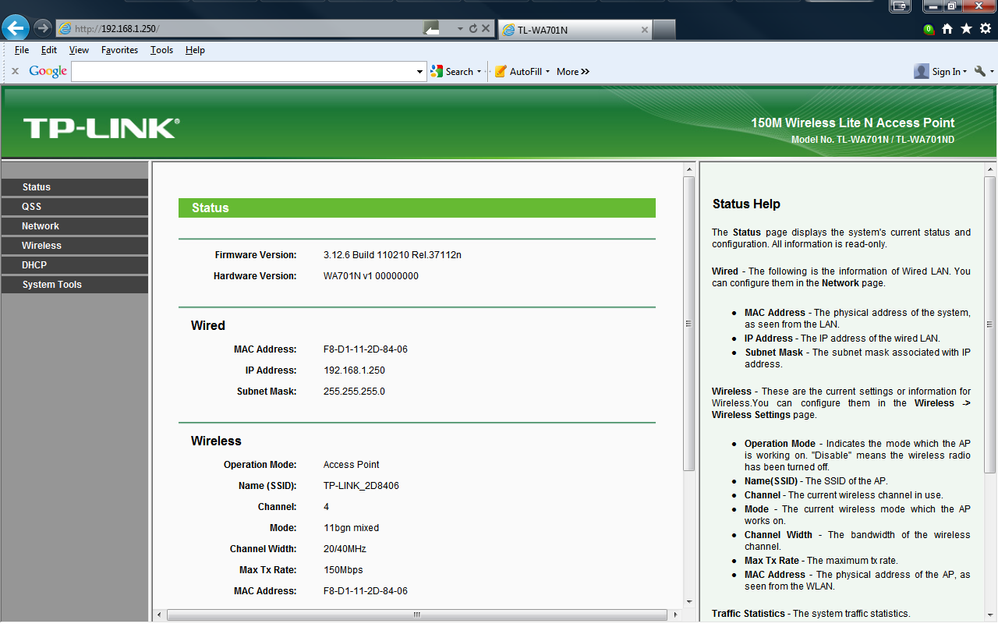Image resolution: width=998 pixels, height=624 pixels.
Task: Click the main panel scroll down arrow
Action: tap(689, 602)
